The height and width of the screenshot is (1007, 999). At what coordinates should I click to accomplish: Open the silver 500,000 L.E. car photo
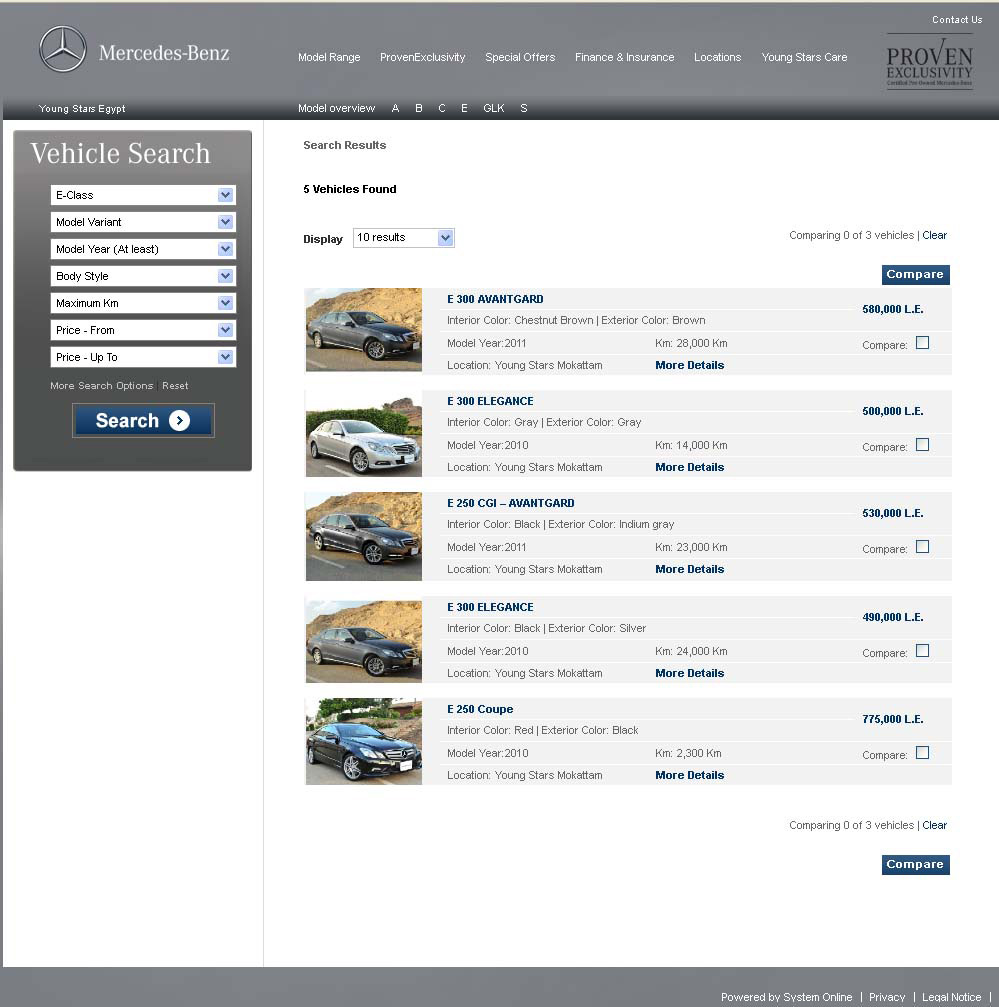tap(364, 433)
